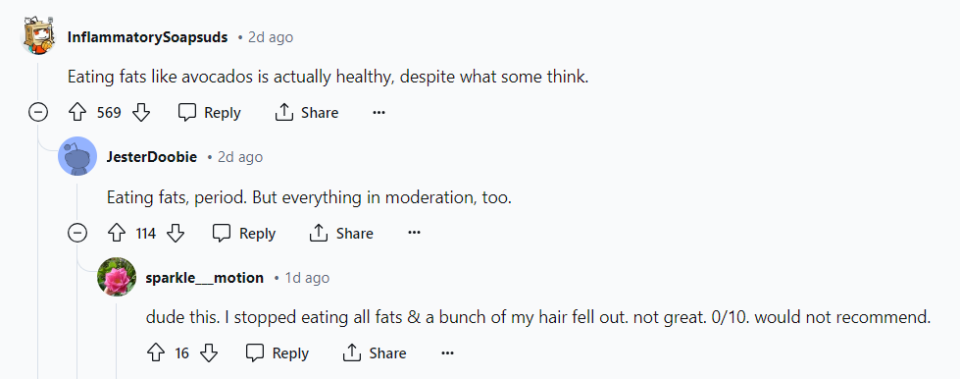This screenshot has height=379, width=960.
Task: Upvote InflammatorySoapsuds' avocado comment
Action: click(x=77, y=113)
